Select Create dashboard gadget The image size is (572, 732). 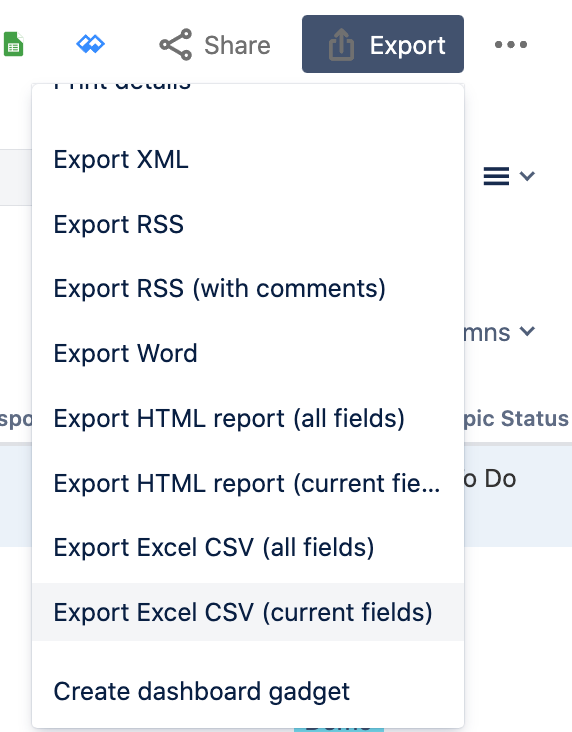[247, 691]
